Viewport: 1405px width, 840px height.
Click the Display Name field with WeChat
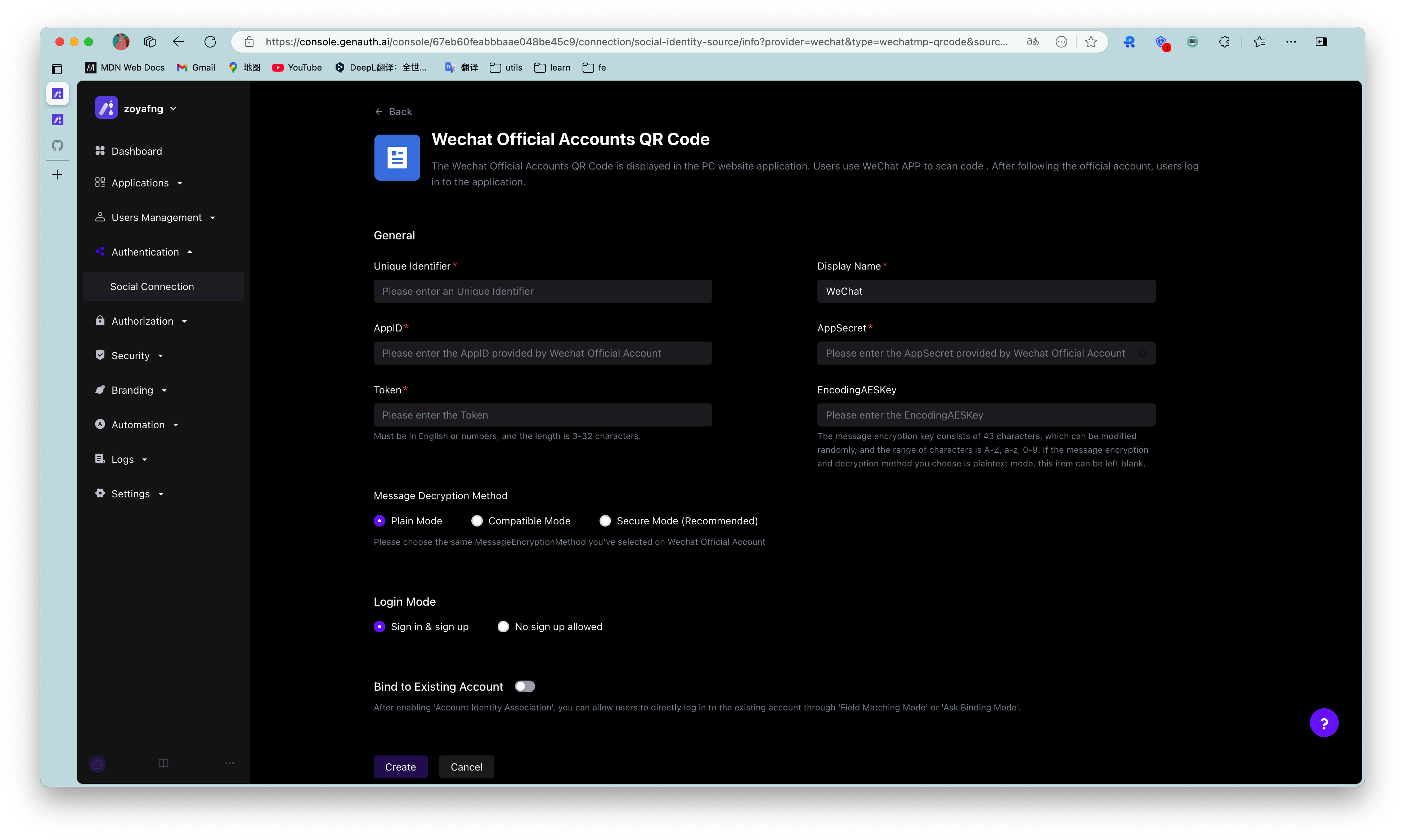pyautogui.click(x=986, y=291)
